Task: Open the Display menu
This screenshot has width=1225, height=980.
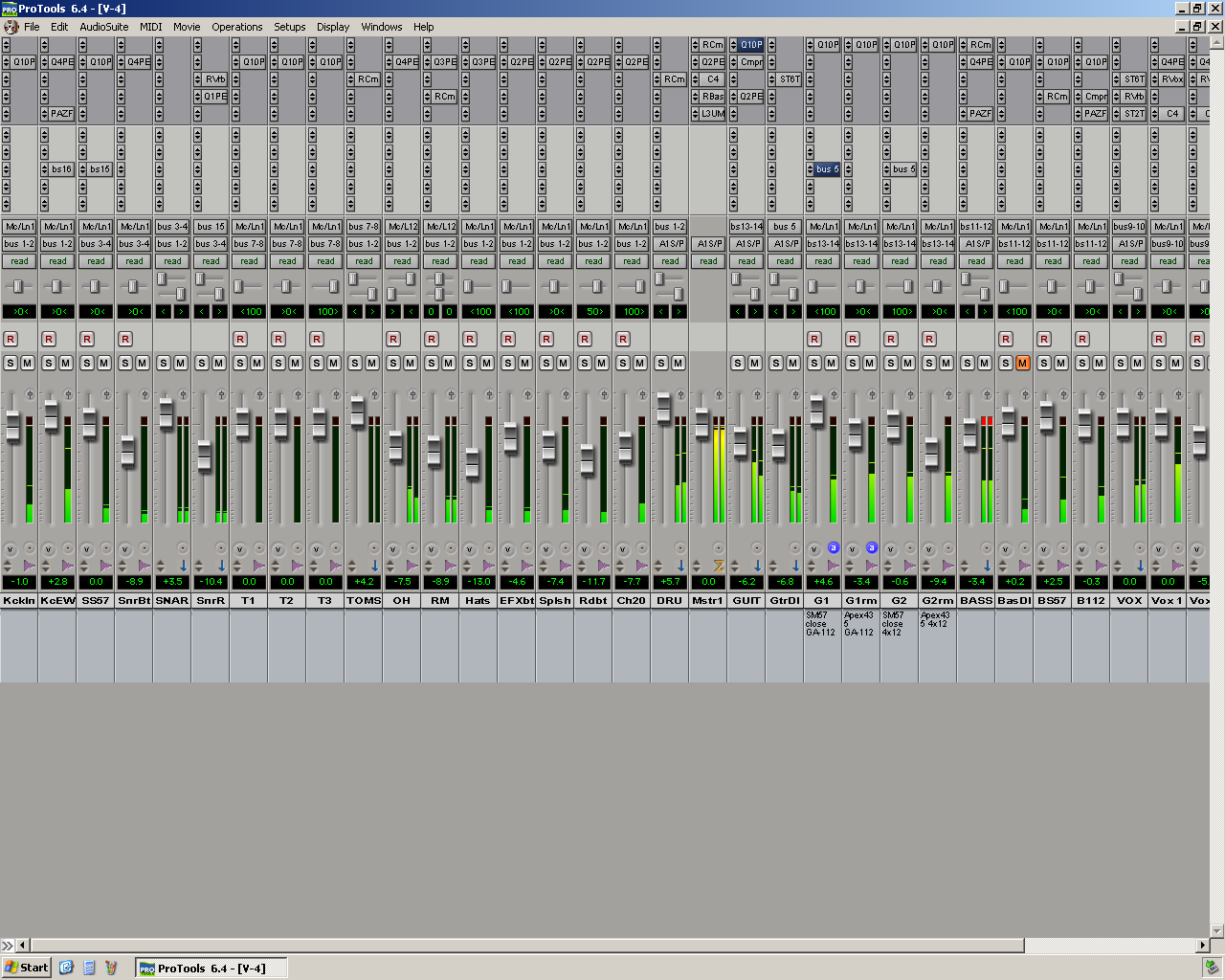Action: coord(333,27)
